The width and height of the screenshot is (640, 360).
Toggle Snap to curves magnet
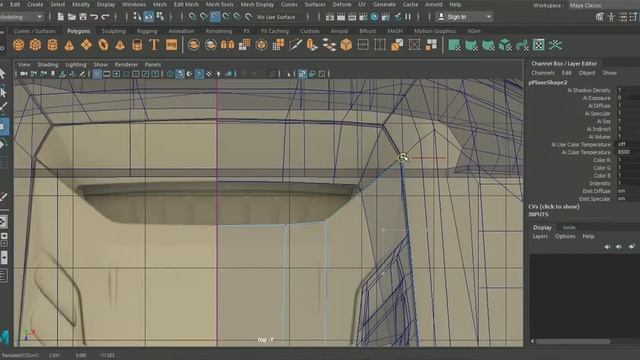pos(203,17)
